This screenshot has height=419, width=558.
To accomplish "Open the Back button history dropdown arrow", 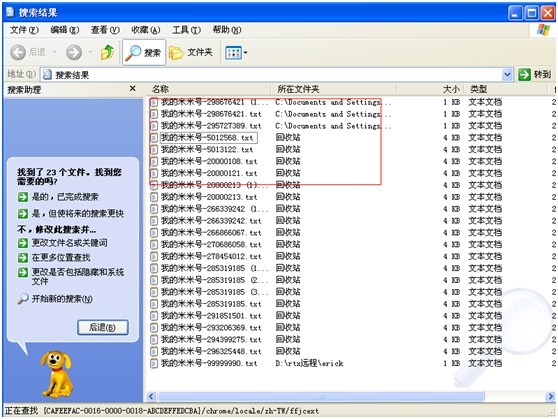I will tap(54, 52).
